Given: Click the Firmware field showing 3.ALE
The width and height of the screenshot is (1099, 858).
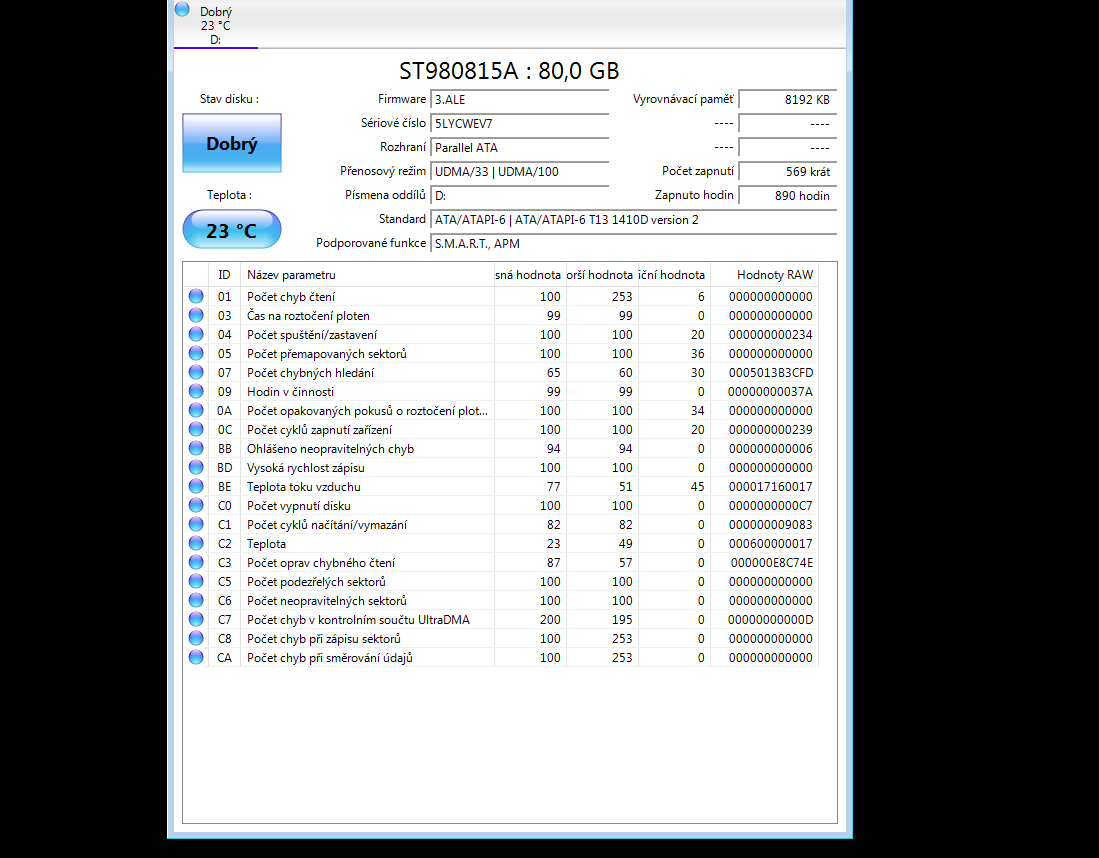Looking at the screenshot, I should [x=519, y=100].
